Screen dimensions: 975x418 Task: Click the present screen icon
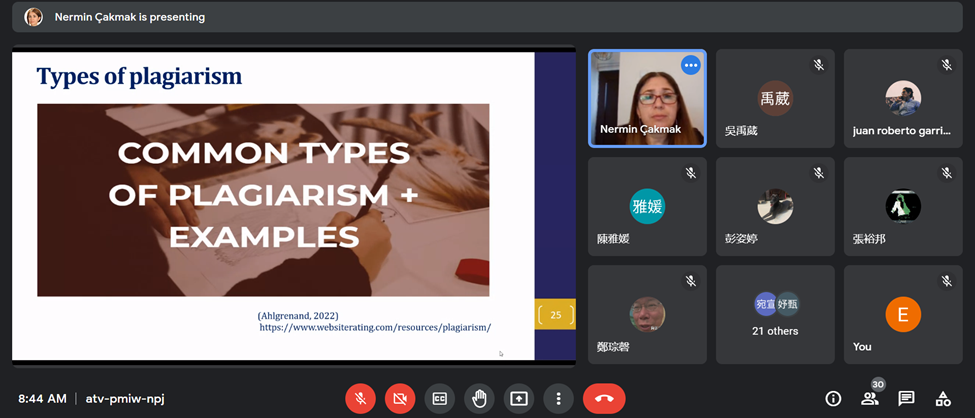[518, 398]
